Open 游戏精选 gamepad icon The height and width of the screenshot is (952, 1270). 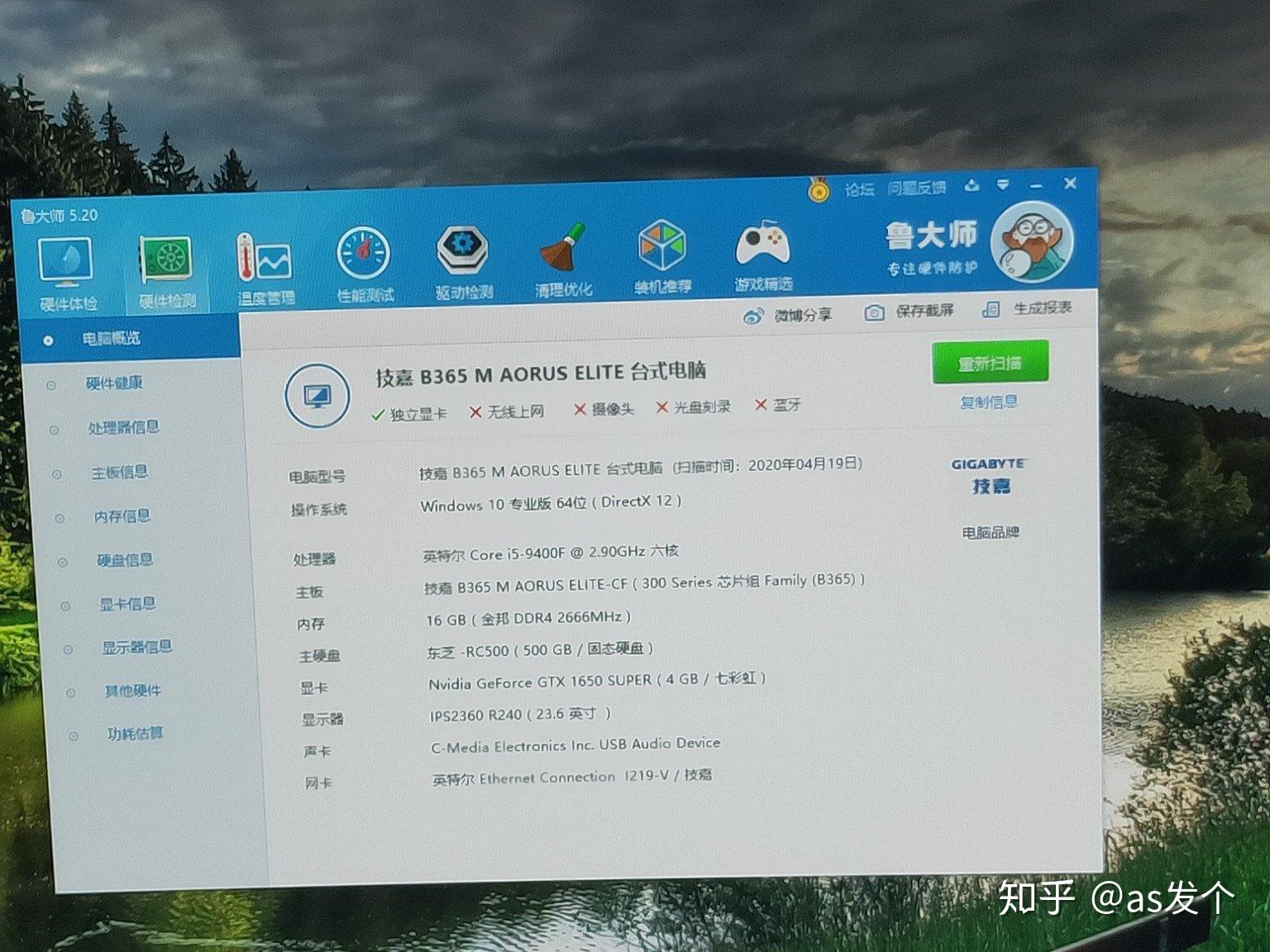click(762, 255)
